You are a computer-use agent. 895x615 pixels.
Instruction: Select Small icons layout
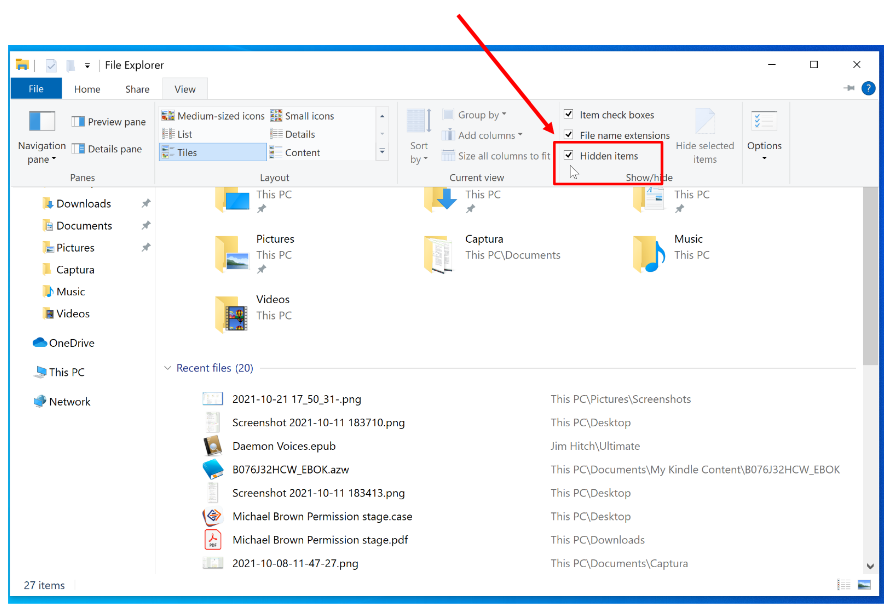[x=303, y=116]
